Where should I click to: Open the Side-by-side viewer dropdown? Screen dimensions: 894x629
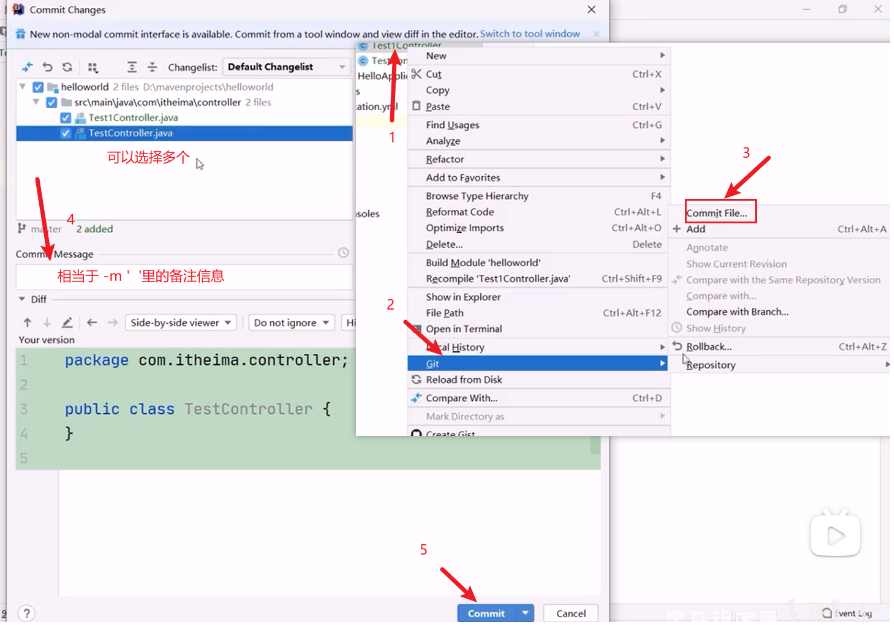181,323
